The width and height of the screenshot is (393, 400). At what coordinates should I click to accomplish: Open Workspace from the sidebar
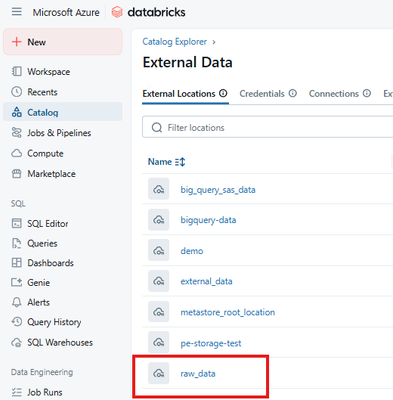63,72
